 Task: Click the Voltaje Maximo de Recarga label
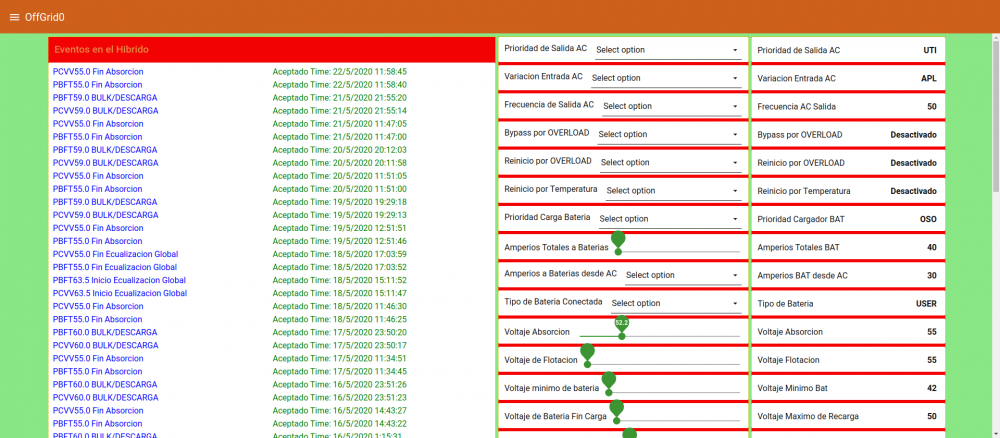click(x=808, y=416)
